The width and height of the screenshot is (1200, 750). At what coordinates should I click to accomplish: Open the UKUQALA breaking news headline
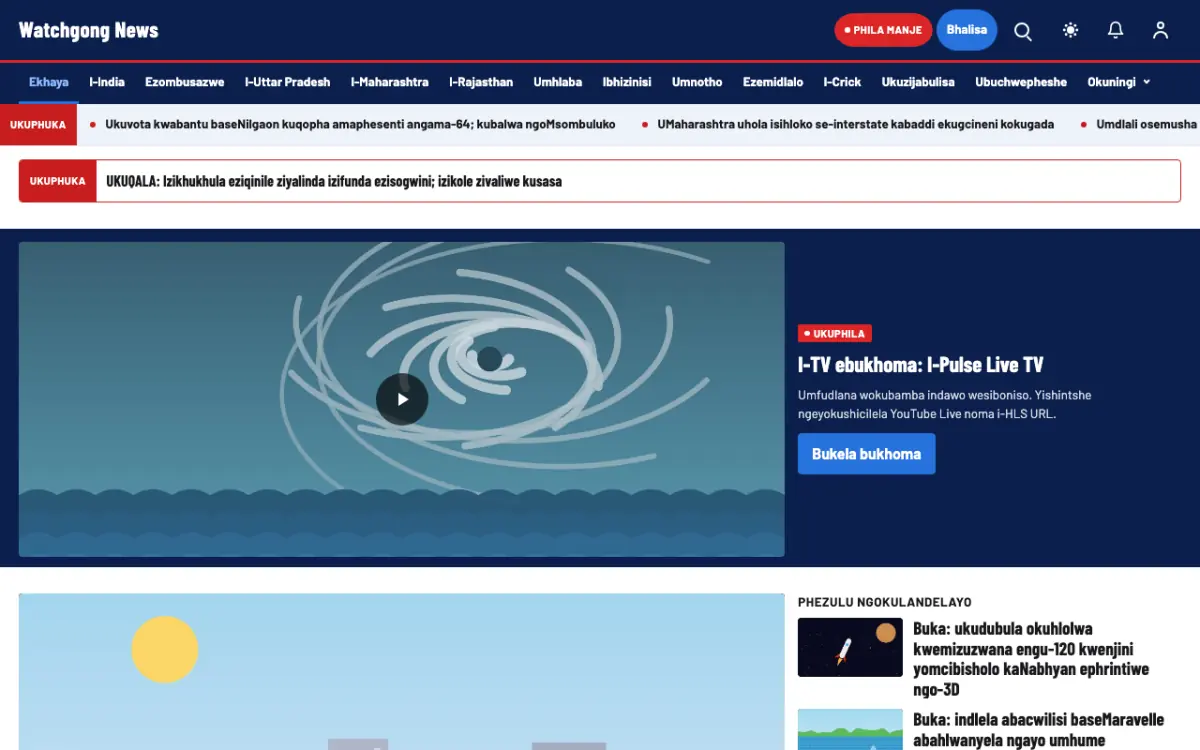click(334, 182)
